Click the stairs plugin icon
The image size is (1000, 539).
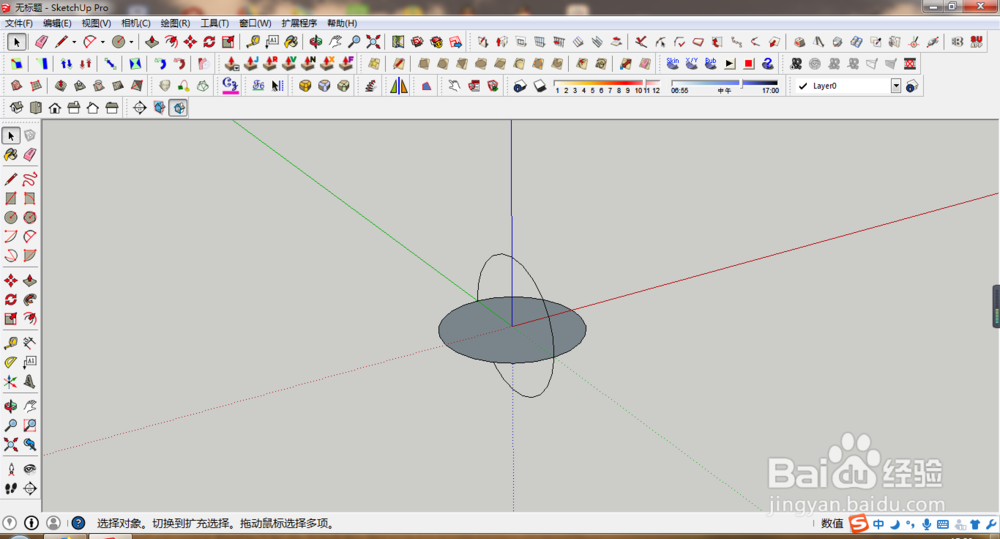pyautogui.click(x=371, y=85)
